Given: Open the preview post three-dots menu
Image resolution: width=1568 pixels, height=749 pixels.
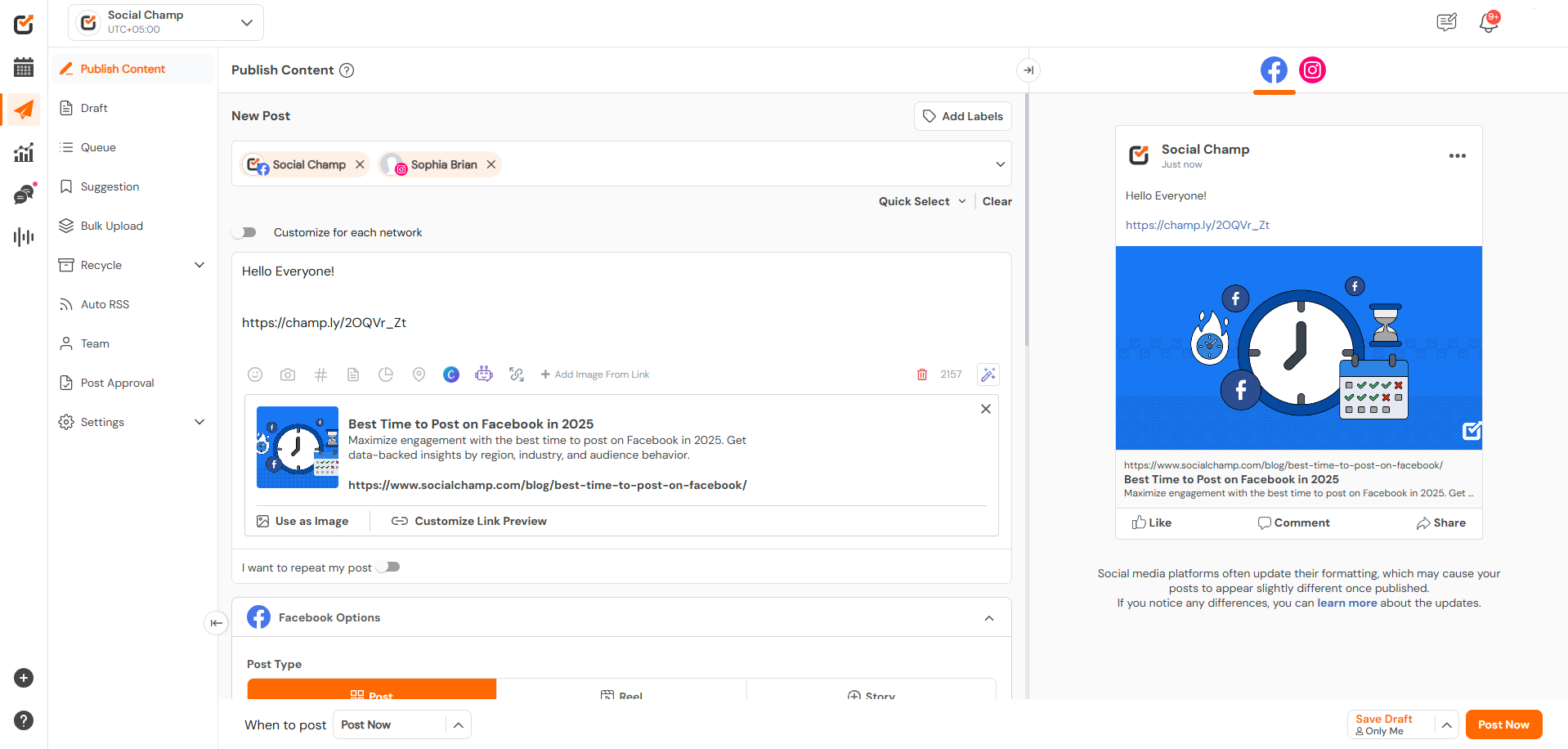Looking at the screenshot, I should coord(1457,155).
